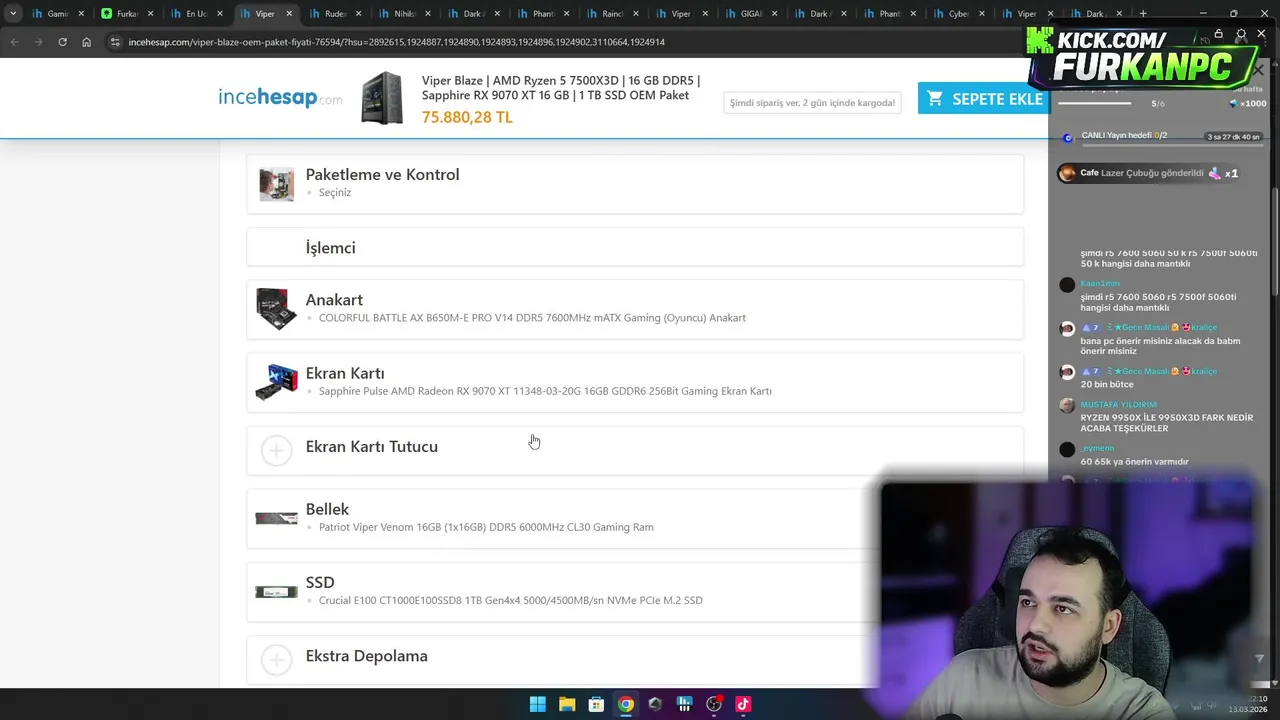The width and height of the screenshot is (1280, 720).
Task: Switch to the Rainc browser tab
Action: tap(611, 14)
